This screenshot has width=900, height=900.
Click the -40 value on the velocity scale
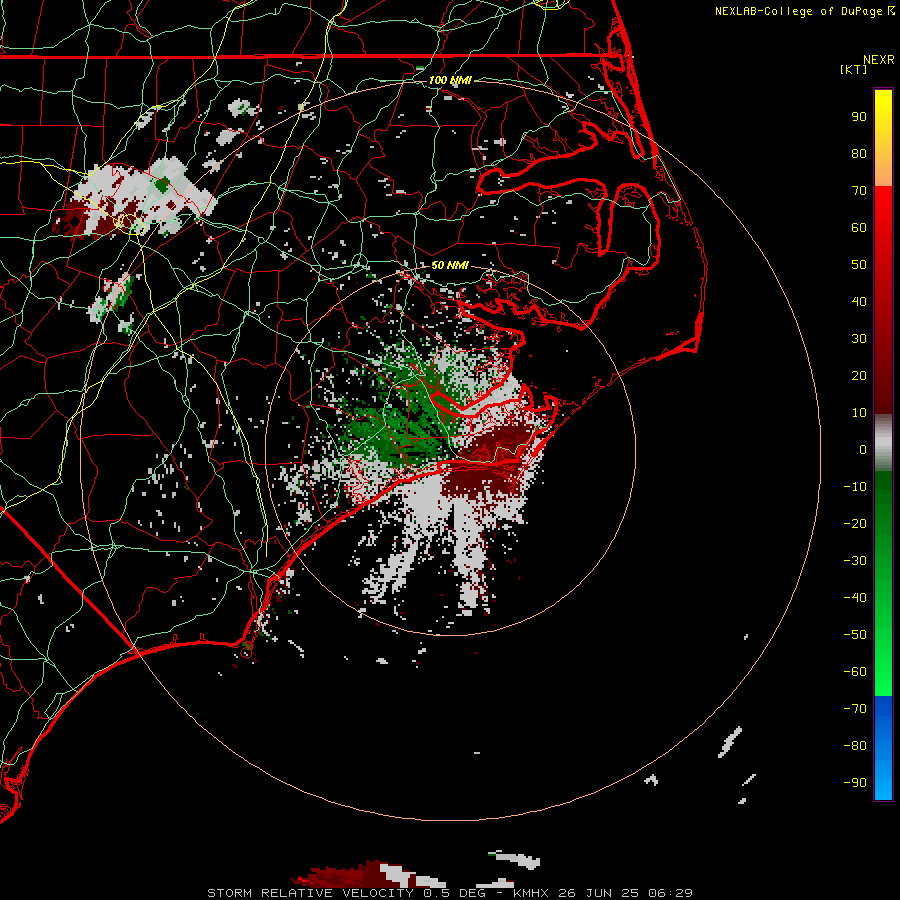point(855,598)
